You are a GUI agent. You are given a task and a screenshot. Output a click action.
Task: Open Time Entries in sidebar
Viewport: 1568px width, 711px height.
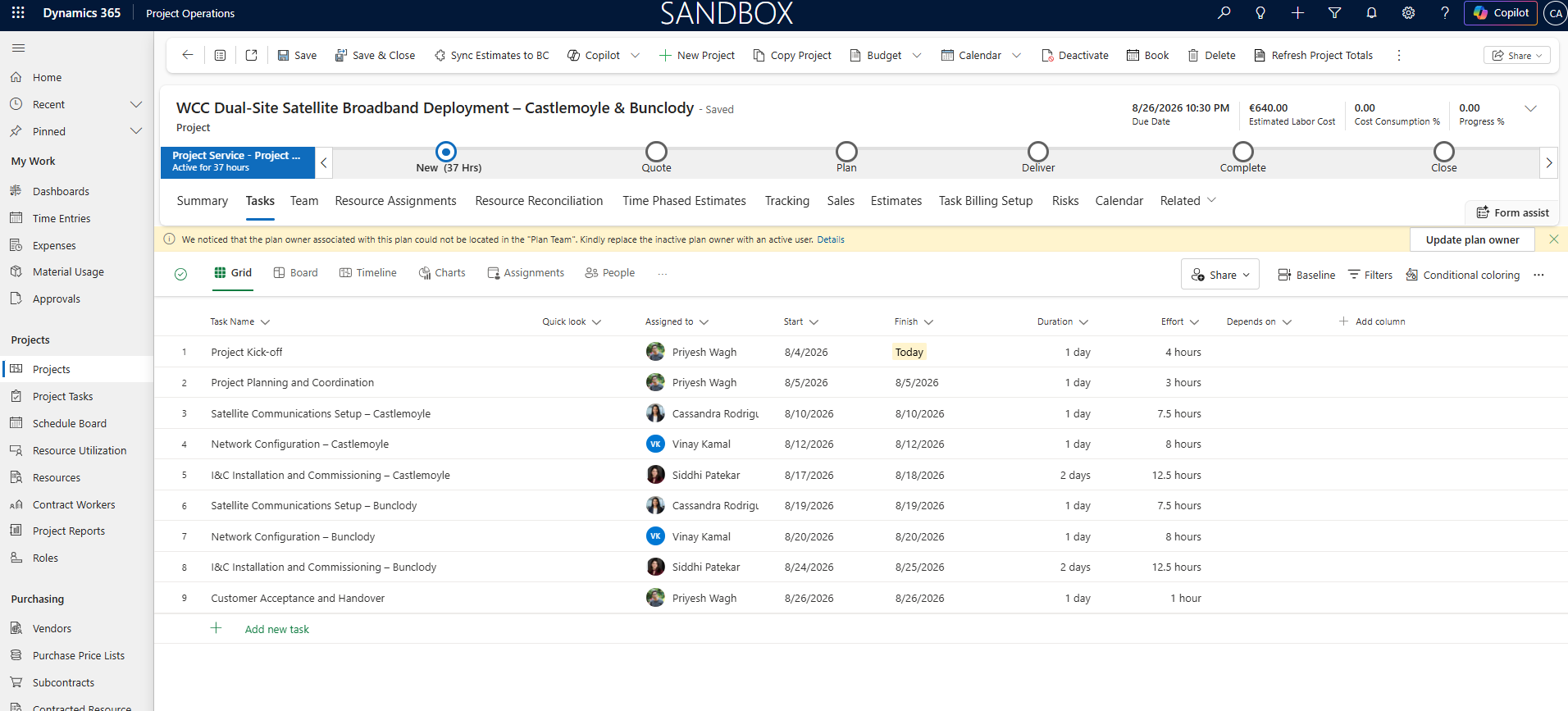click(x=62, y=218)
